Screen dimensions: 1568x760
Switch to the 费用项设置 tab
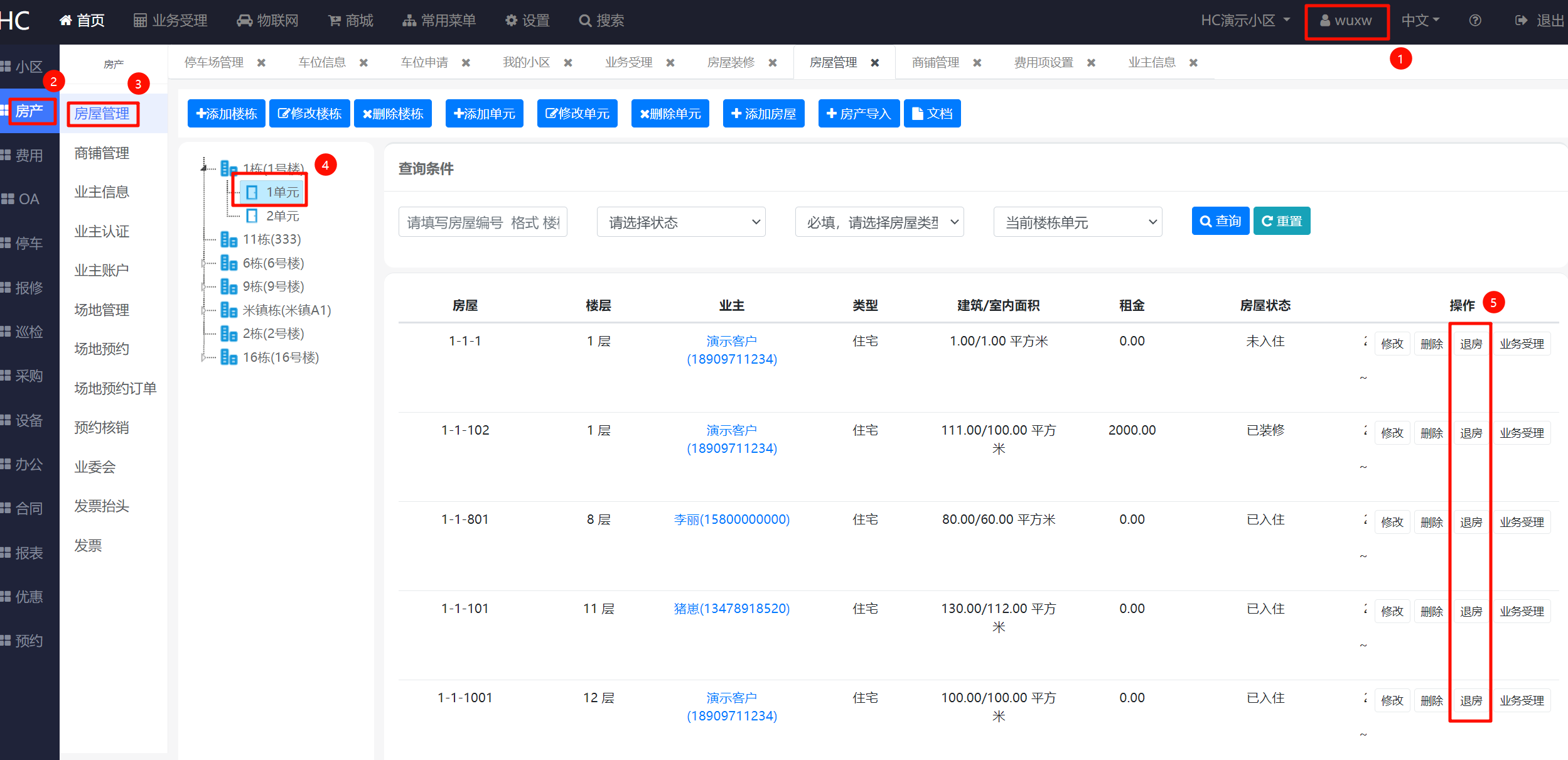tap(1044, 63)
